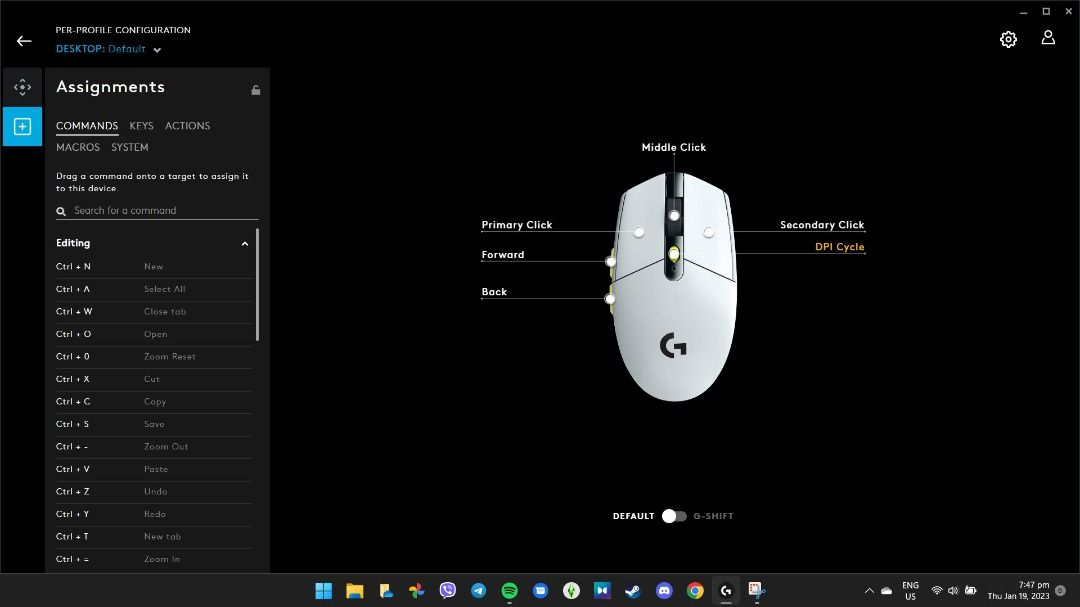The width and height of the screenshot is (1080, 607).
Task: Select the Ctrl+C Copy command entry
Action: click(x=150, y=401)
